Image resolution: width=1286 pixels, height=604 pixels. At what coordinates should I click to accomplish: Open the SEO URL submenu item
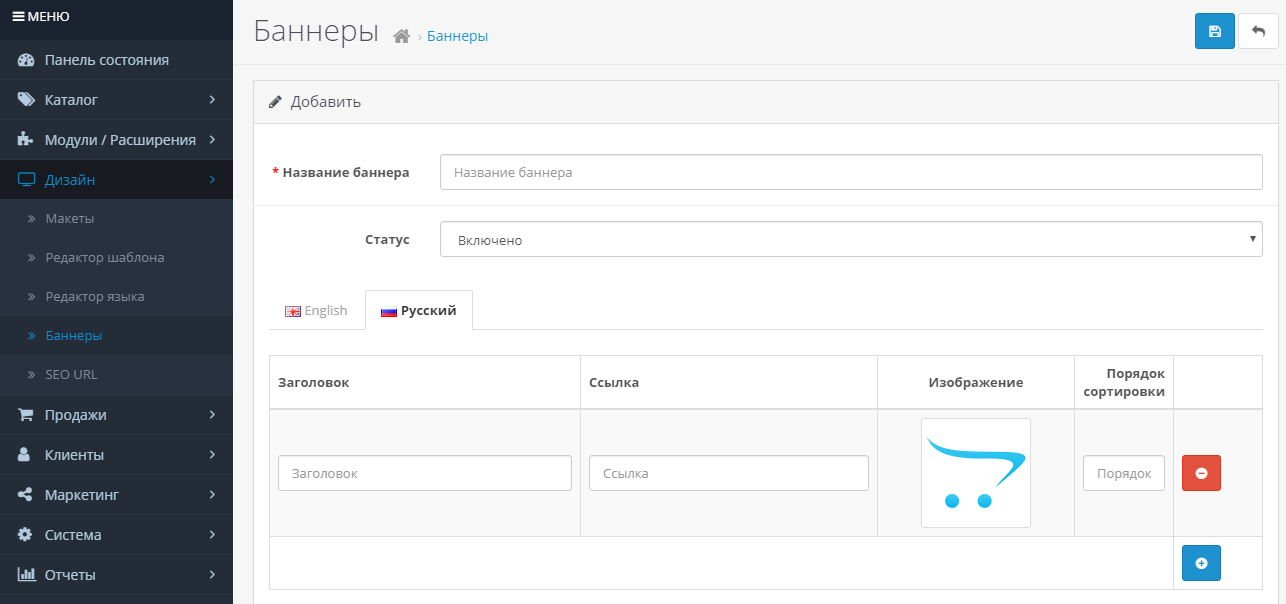click(71, 375)
